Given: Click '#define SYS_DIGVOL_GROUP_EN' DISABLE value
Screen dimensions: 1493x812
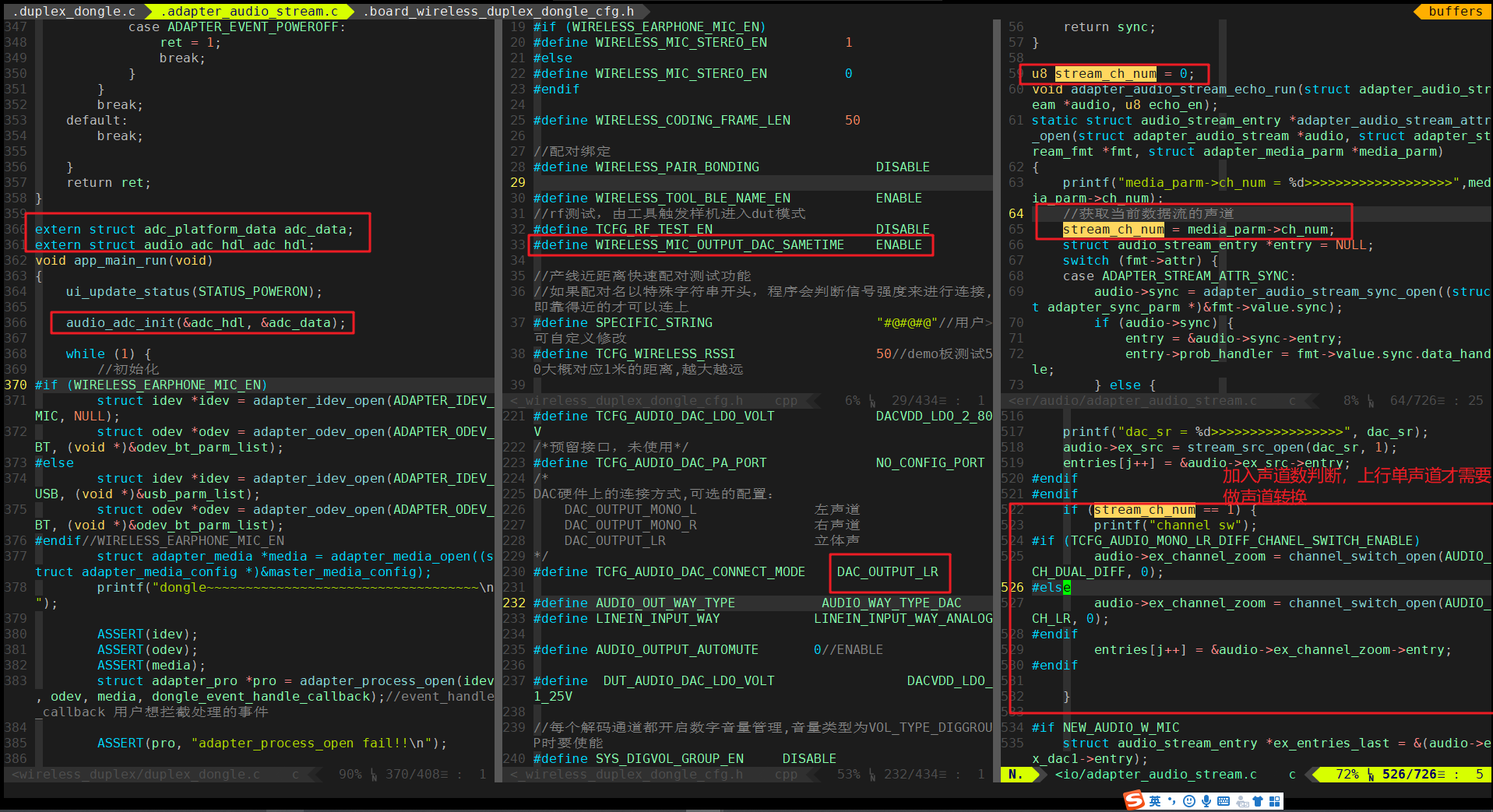Looking at the screenshot, I should 809,758.
